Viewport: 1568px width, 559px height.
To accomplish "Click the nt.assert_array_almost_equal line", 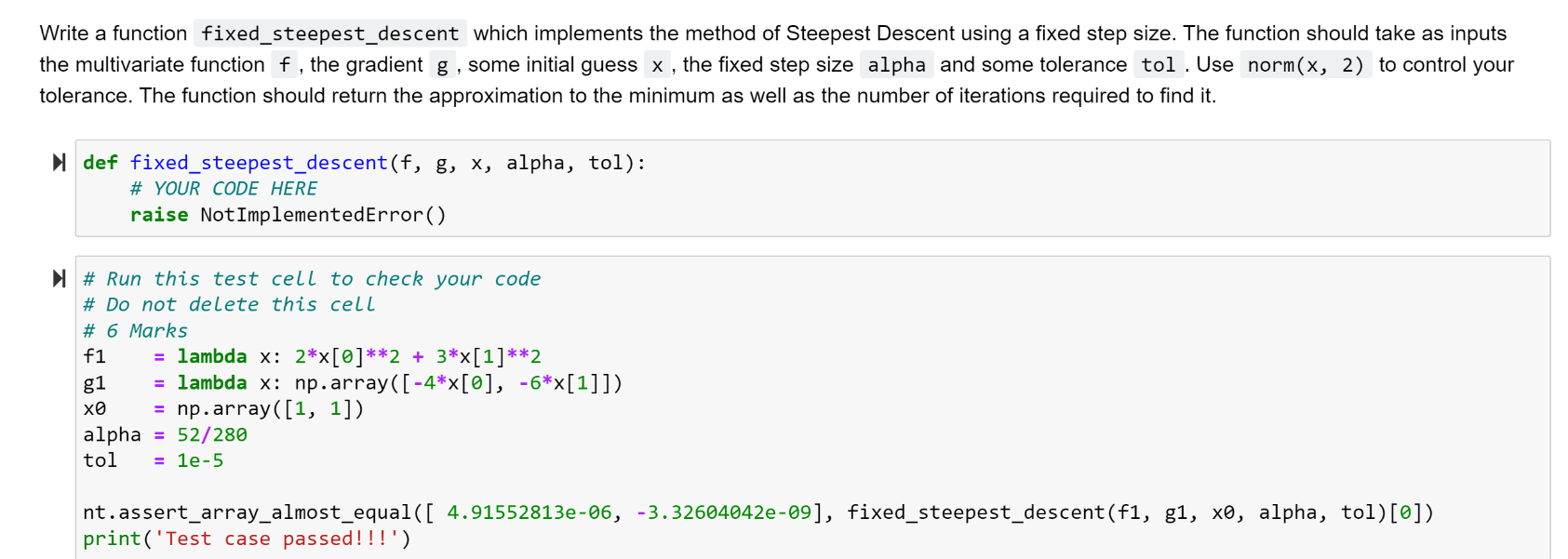I will pyautogui.click(x=758, y=512).
